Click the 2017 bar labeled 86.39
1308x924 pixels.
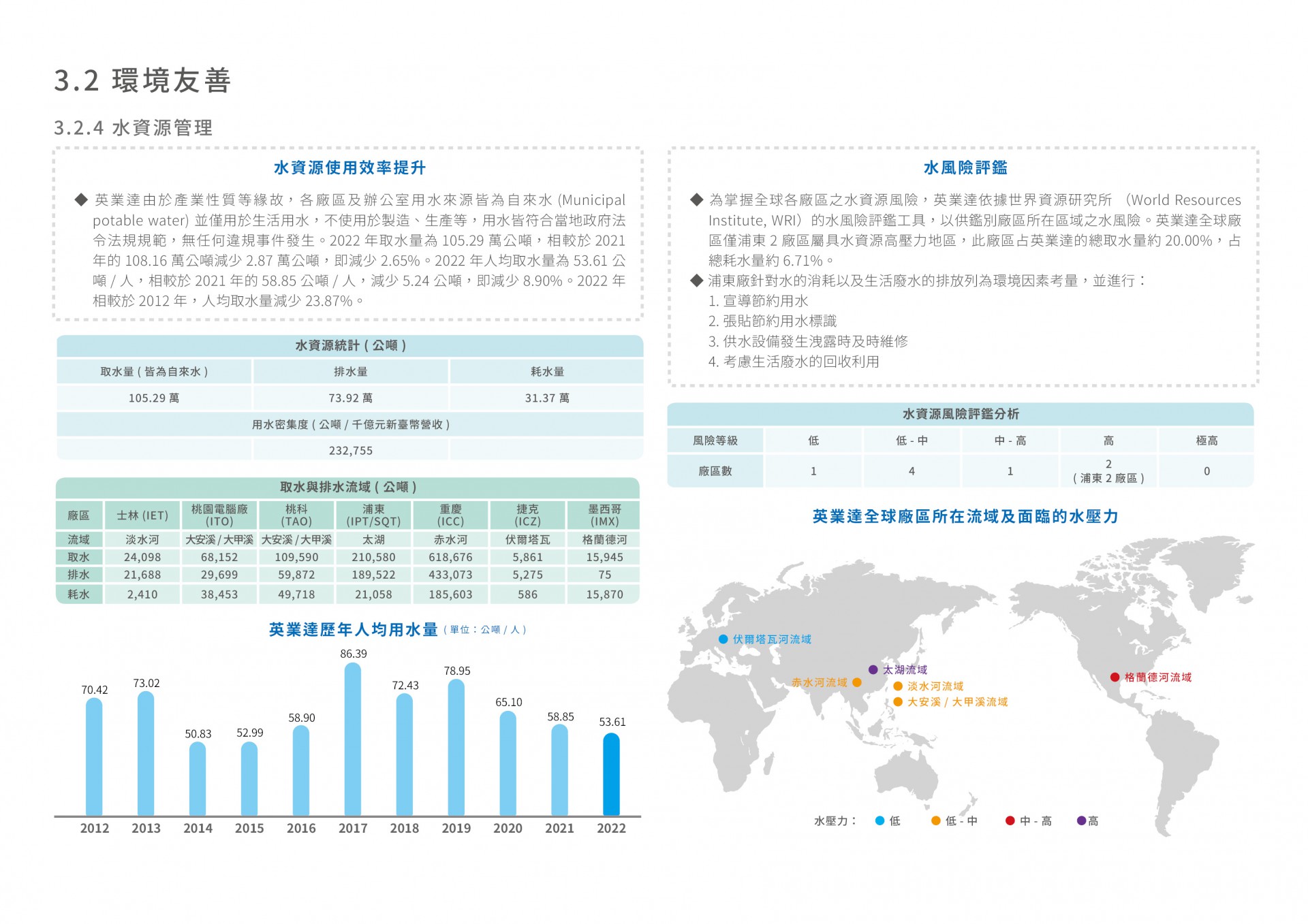pyautogui.click(x=353, y=739)
